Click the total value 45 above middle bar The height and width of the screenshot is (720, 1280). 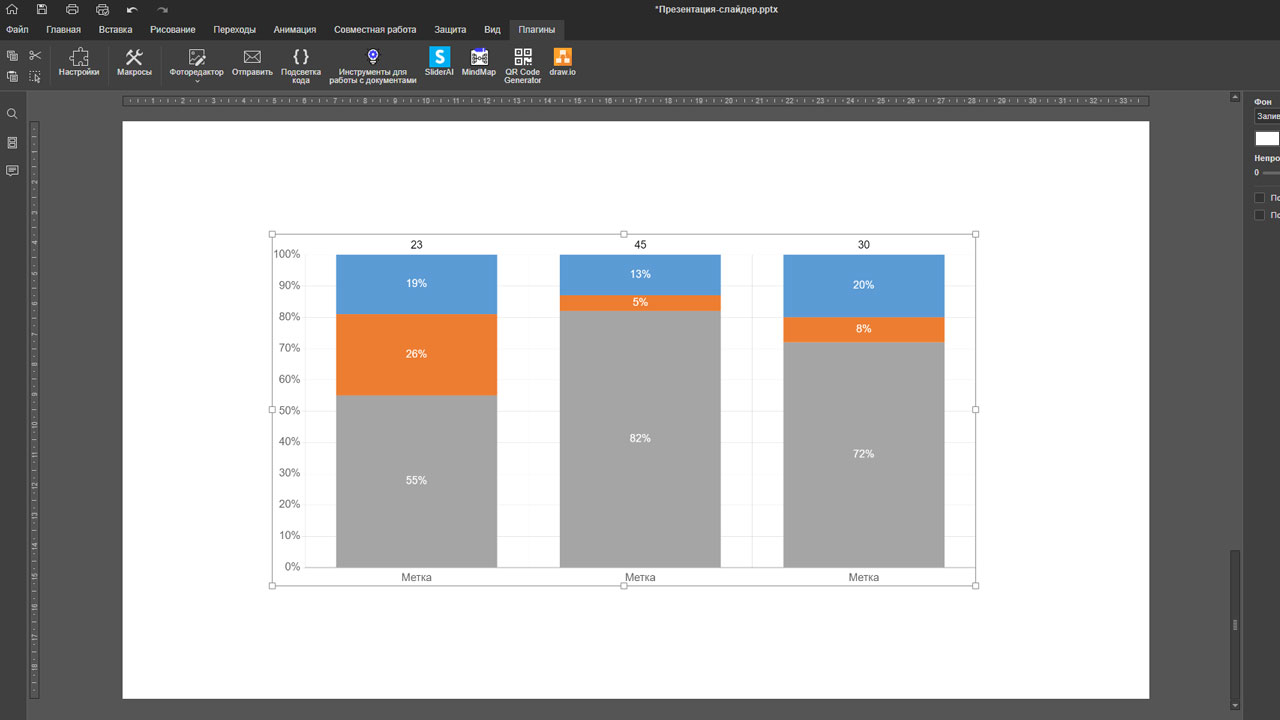pyautogui.click(x=640, y=245)
